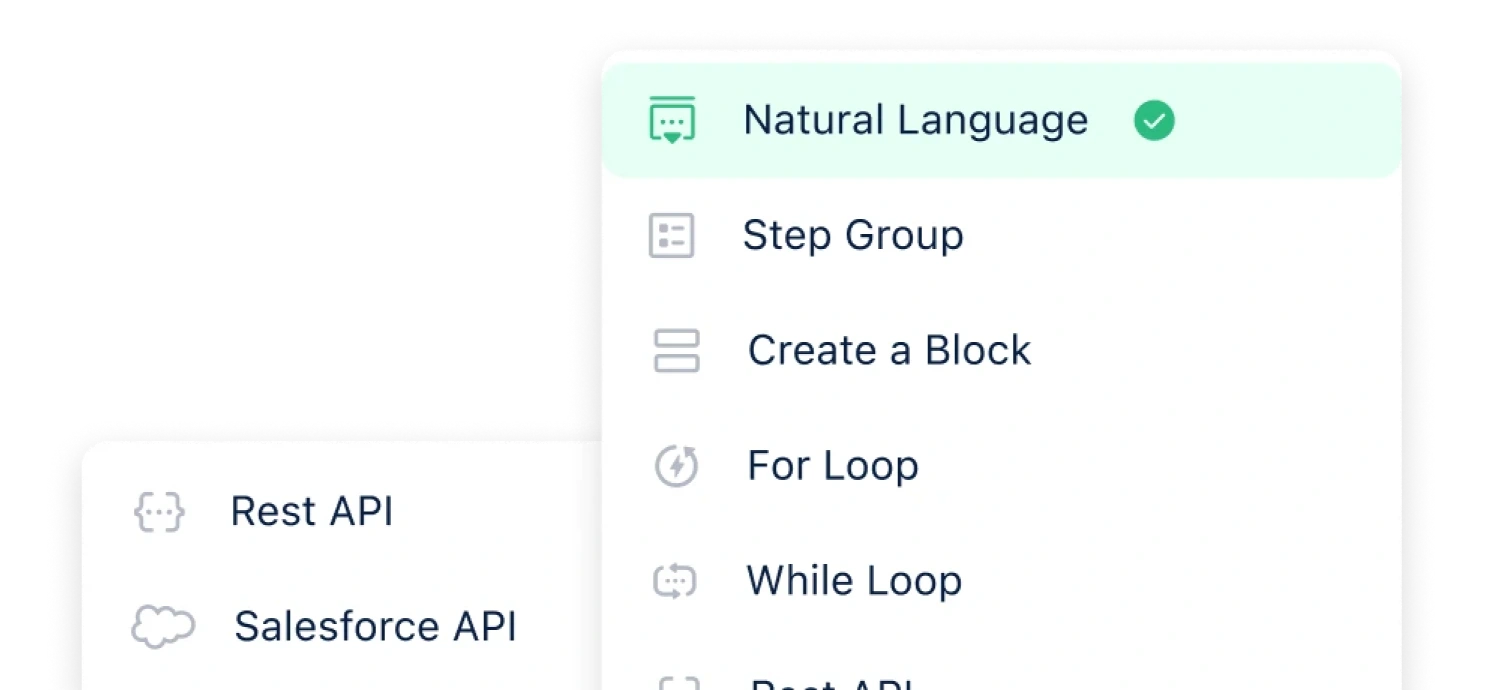Click the Step Group checklist icon
This screenshot has width=1501, height=690.
click(671, 236)
